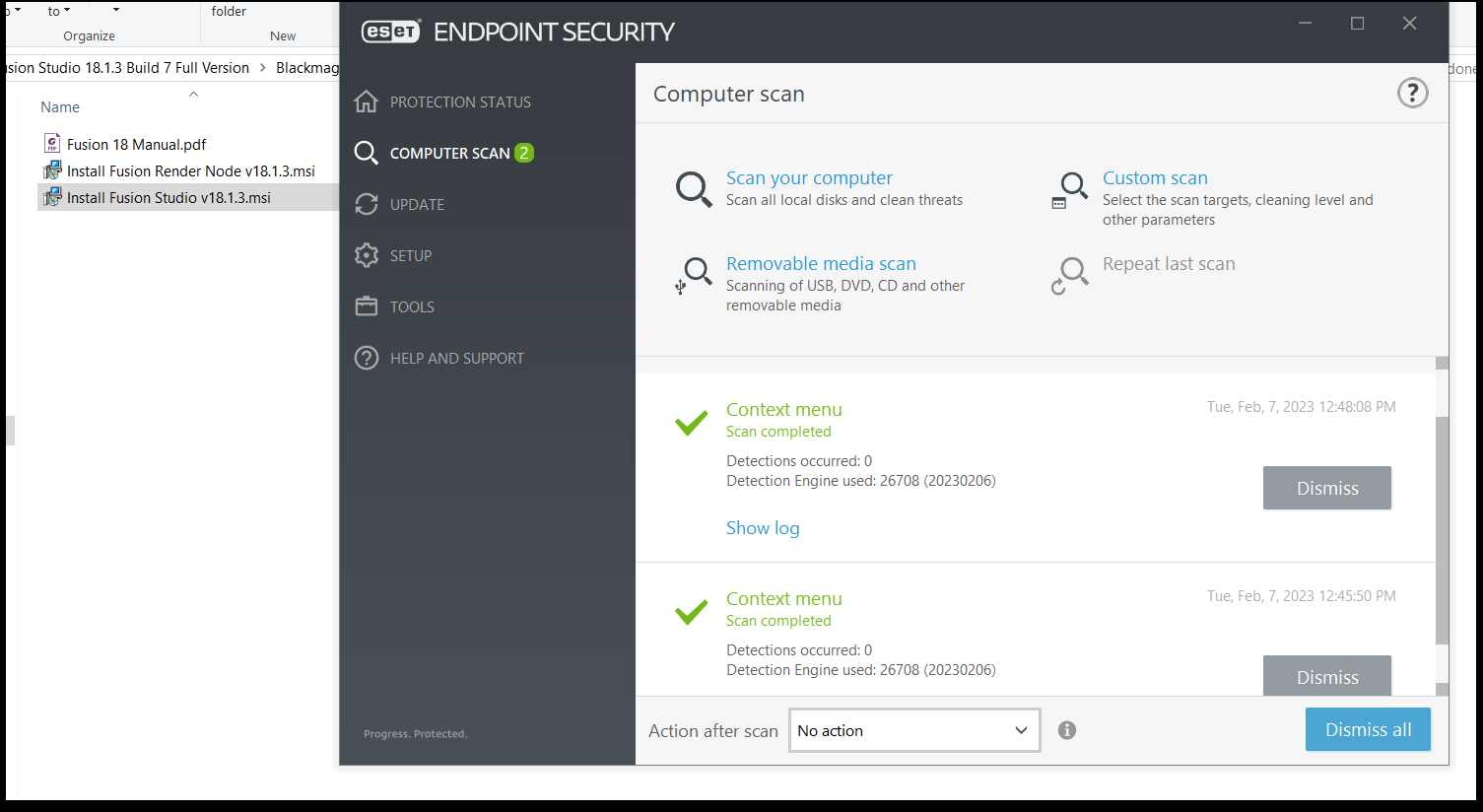The width and height of the screenshot is (1483, 812).
Task: Open help via the question mark circle
Action: [x=1413, y=94]
